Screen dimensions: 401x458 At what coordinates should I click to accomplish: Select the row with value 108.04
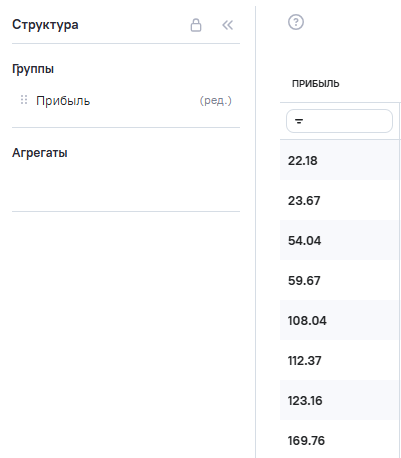tap(340, 320)
